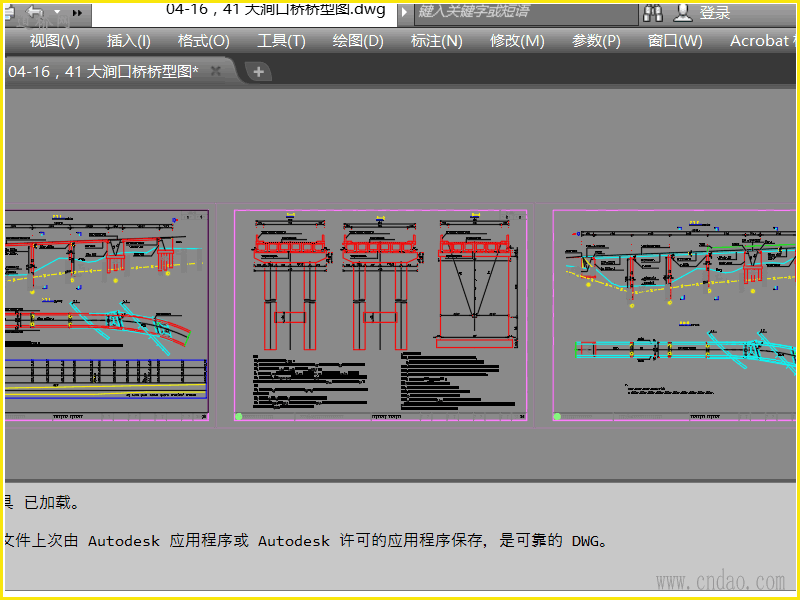Image resolution: width=800 pixels, height=600 pixels.
Task: Select the middle bridge cross-section drawing sheet
Action: pyautogui.click(x=381, y=315)
